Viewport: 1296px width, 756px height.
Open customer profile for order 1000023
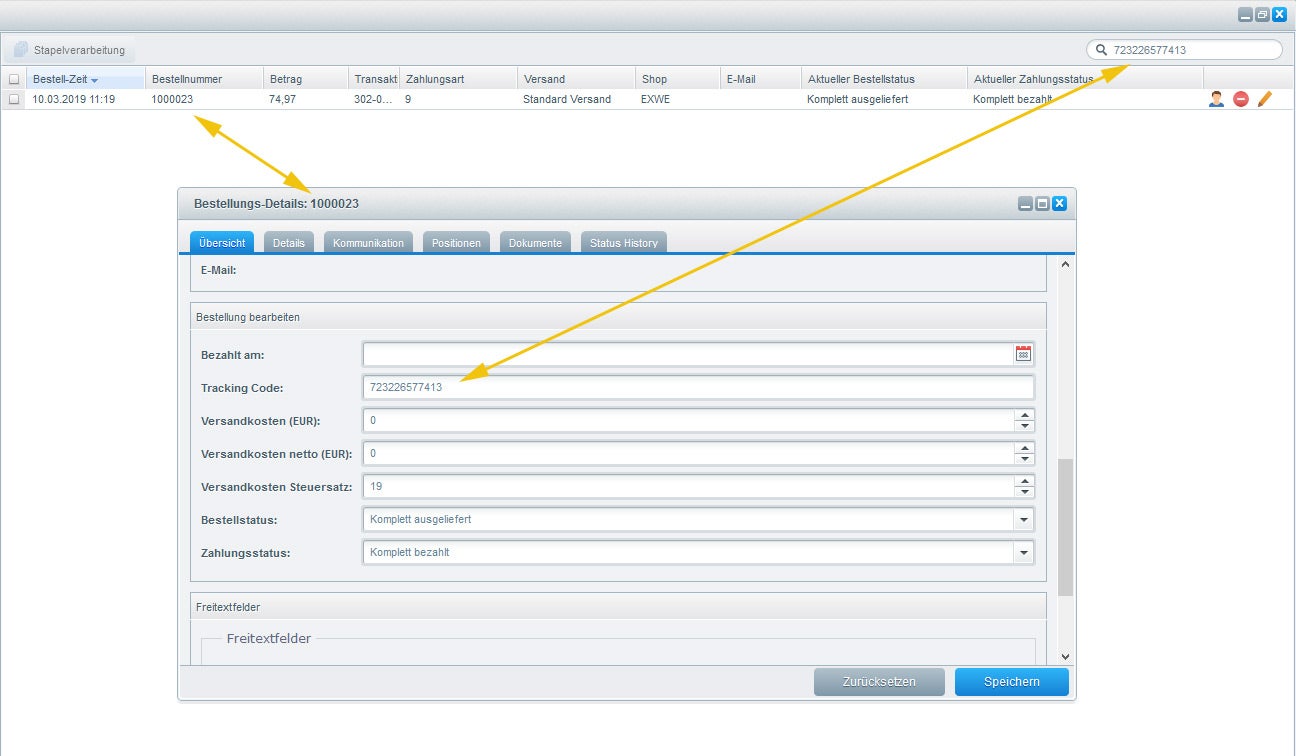click(x=1216, y=99)
